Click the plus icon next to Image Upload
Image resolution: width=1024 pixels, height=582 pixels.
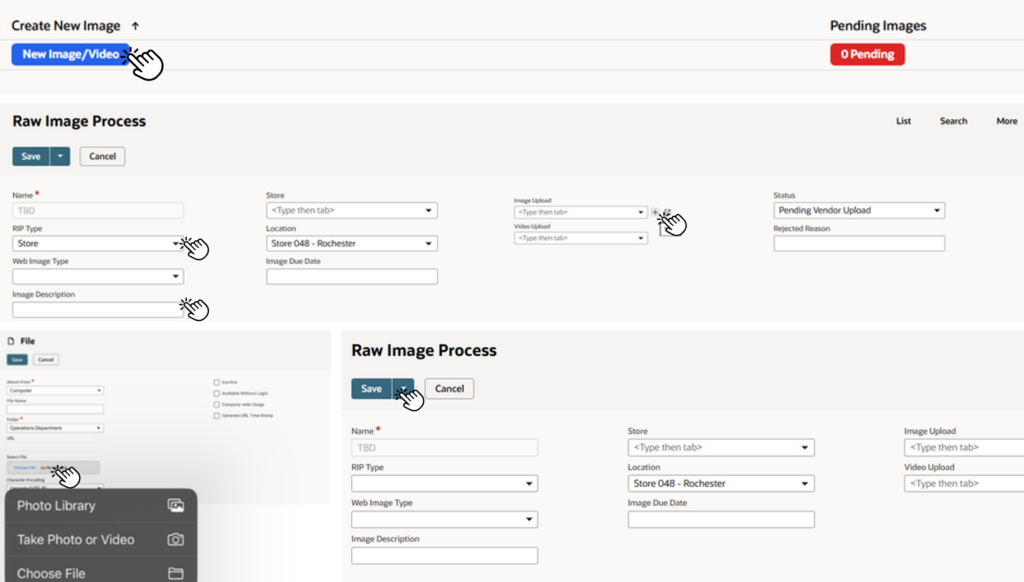[x=655, y=212]
